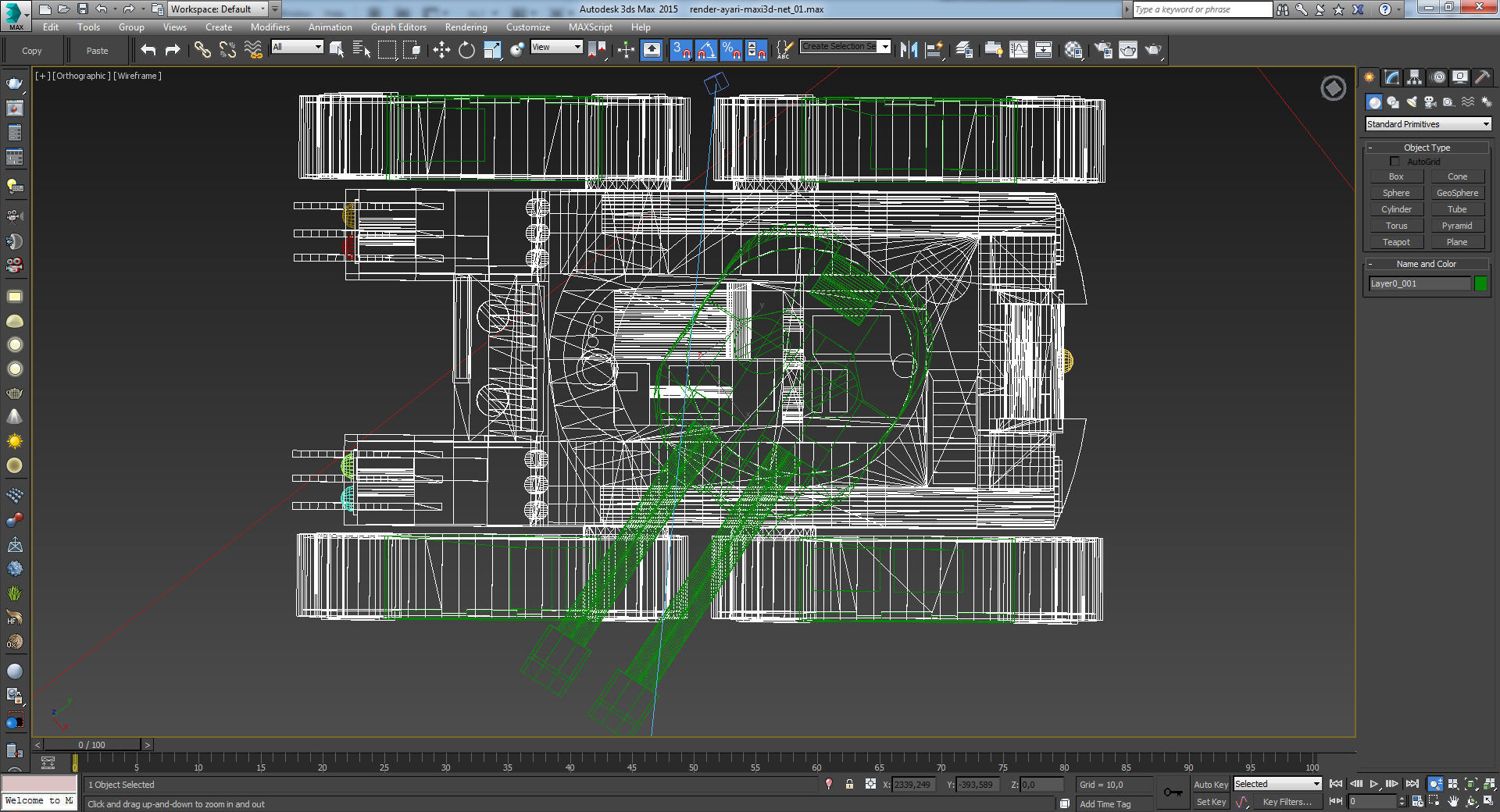Open the Create Selection Set dropdown
The width and height of the screenshot is (1500, 812).
point(845,47)
